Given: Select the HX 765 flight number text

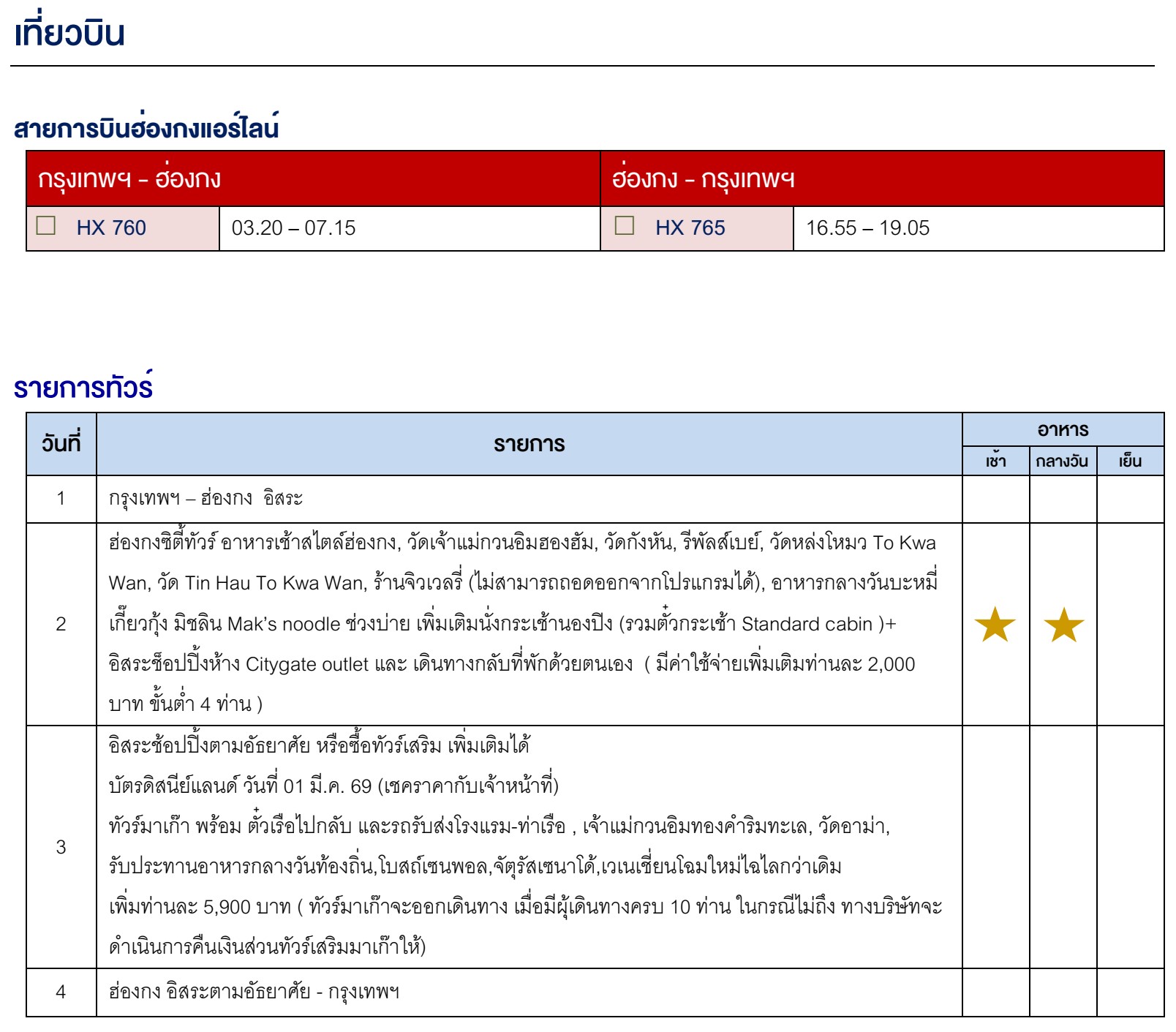Looking at the screenshot, I should 690,228.
